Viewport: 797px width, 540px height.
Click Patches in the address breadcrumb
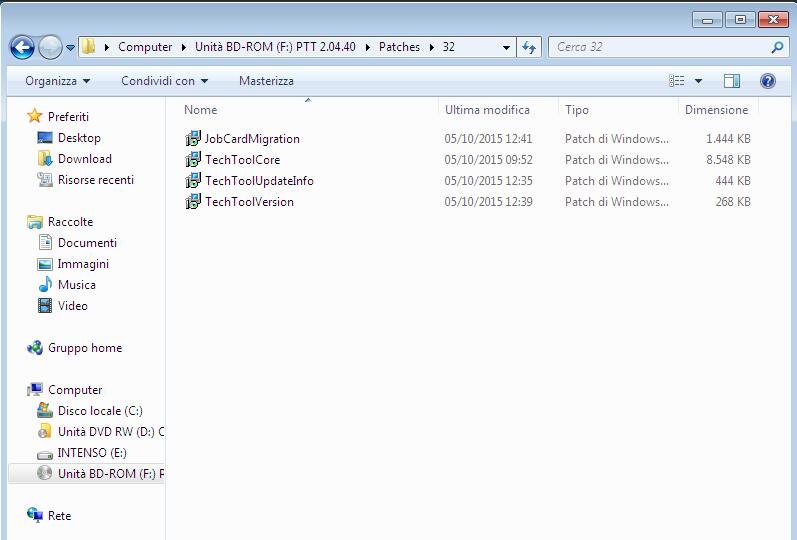pos(399,47)
